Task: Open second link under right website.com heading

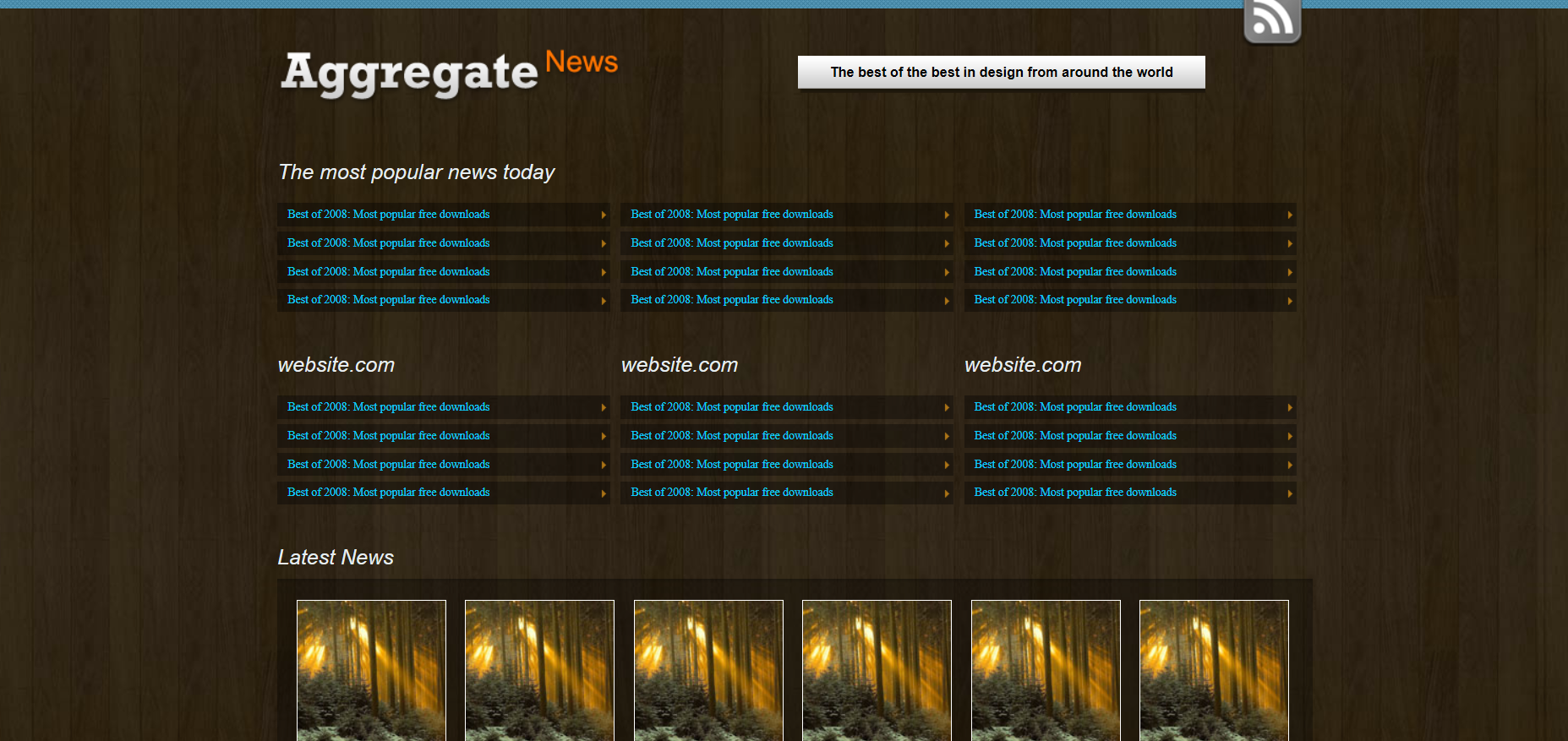Action: 1074,436
